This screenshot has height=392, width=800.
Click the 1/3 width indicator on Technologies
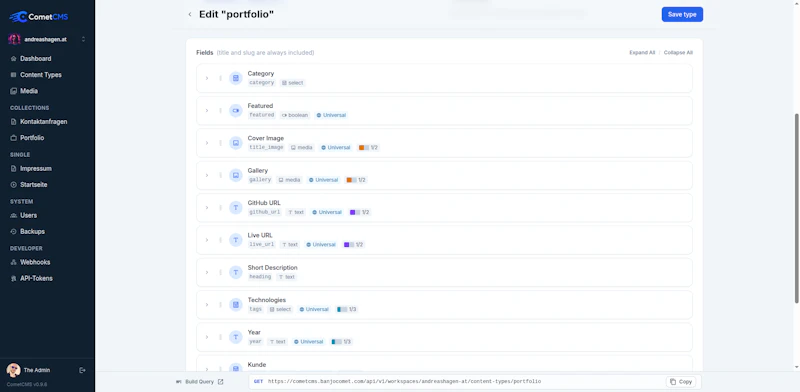(x=347, y=309)
